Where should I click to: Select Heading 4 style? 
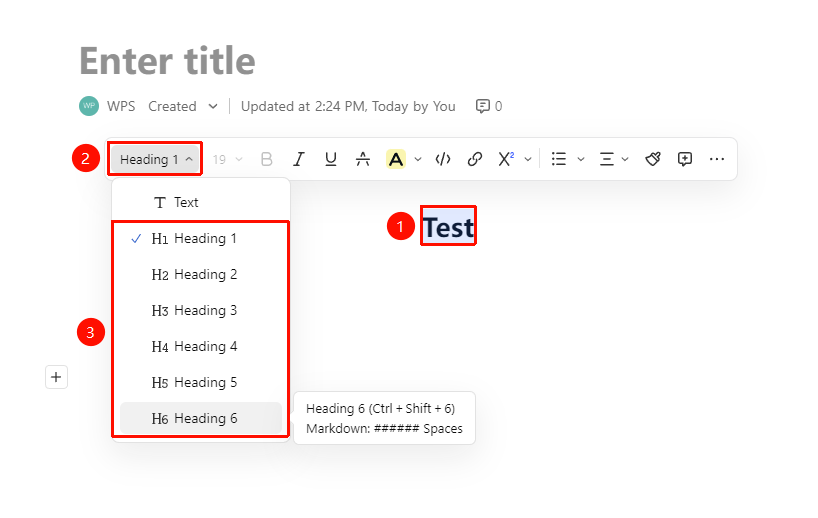pos(201,346)
